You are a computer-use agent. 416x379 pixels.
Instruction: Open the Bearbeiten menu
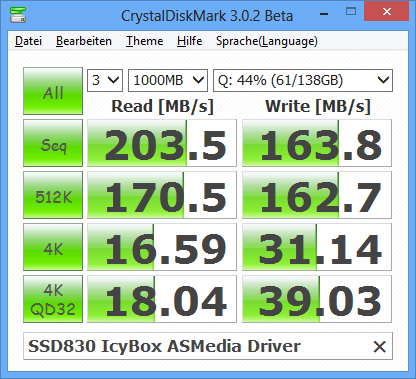(84, 41)
